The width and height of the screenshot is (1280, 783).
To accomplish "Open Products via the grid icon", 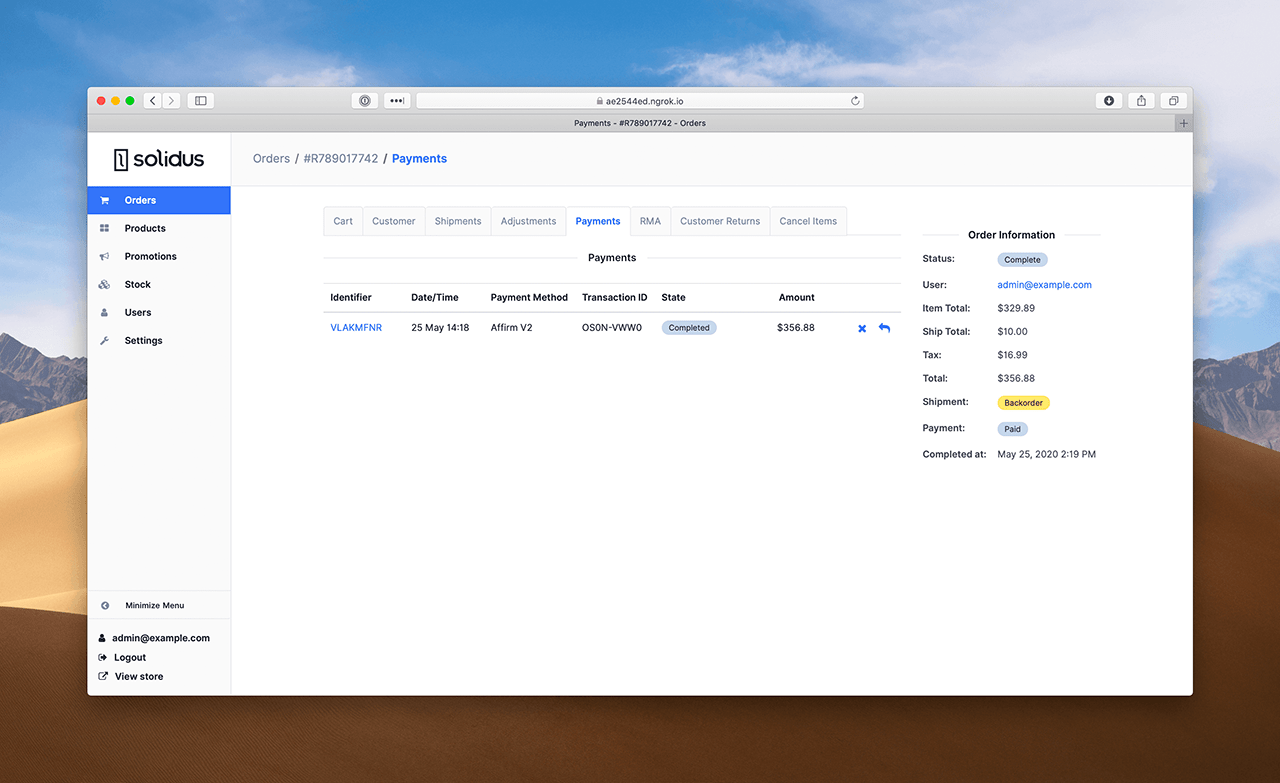I will click(104, 228).
